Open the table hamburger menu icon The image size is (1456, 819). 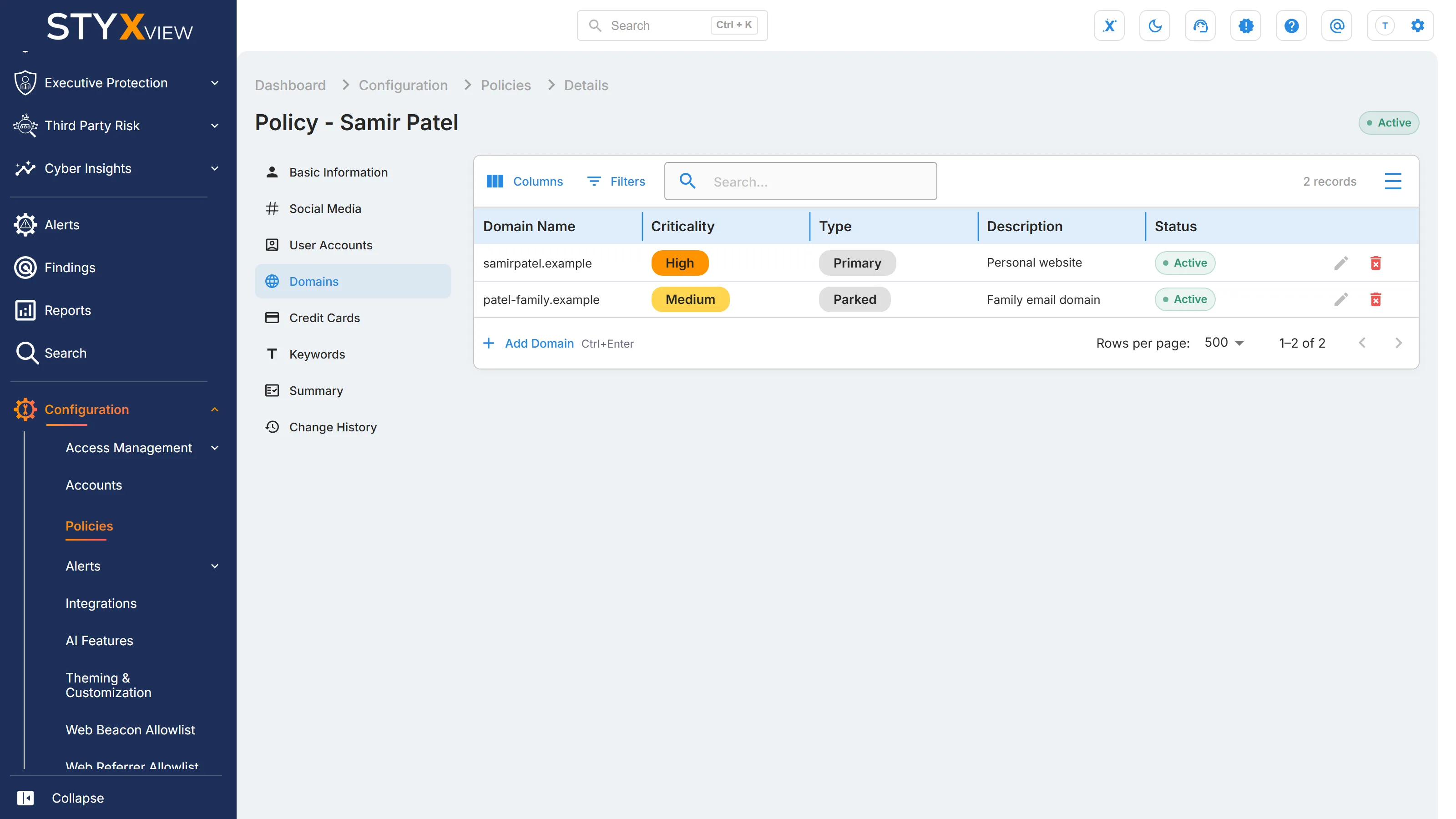coord(1393,182)
